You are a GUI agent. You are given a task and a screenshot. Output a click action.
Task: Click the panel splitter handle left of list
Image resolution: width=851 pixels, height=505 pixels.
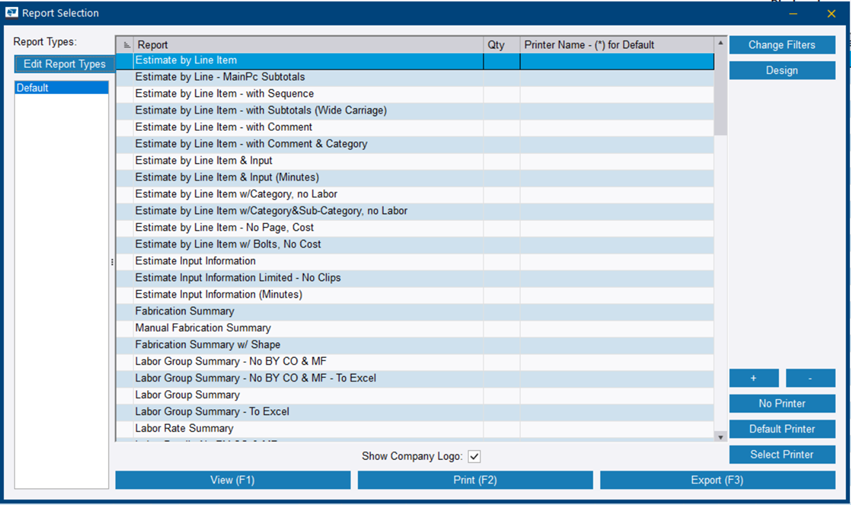coord(112,262)
